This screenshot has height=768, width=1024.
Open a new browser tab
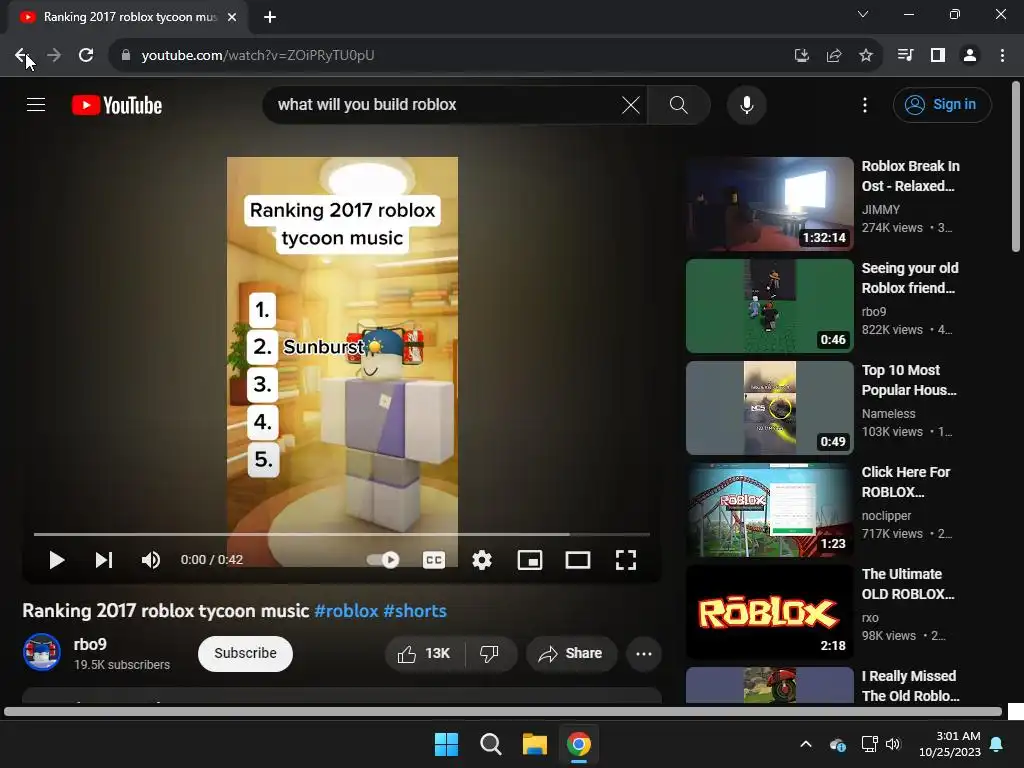[x=270, y=17]
